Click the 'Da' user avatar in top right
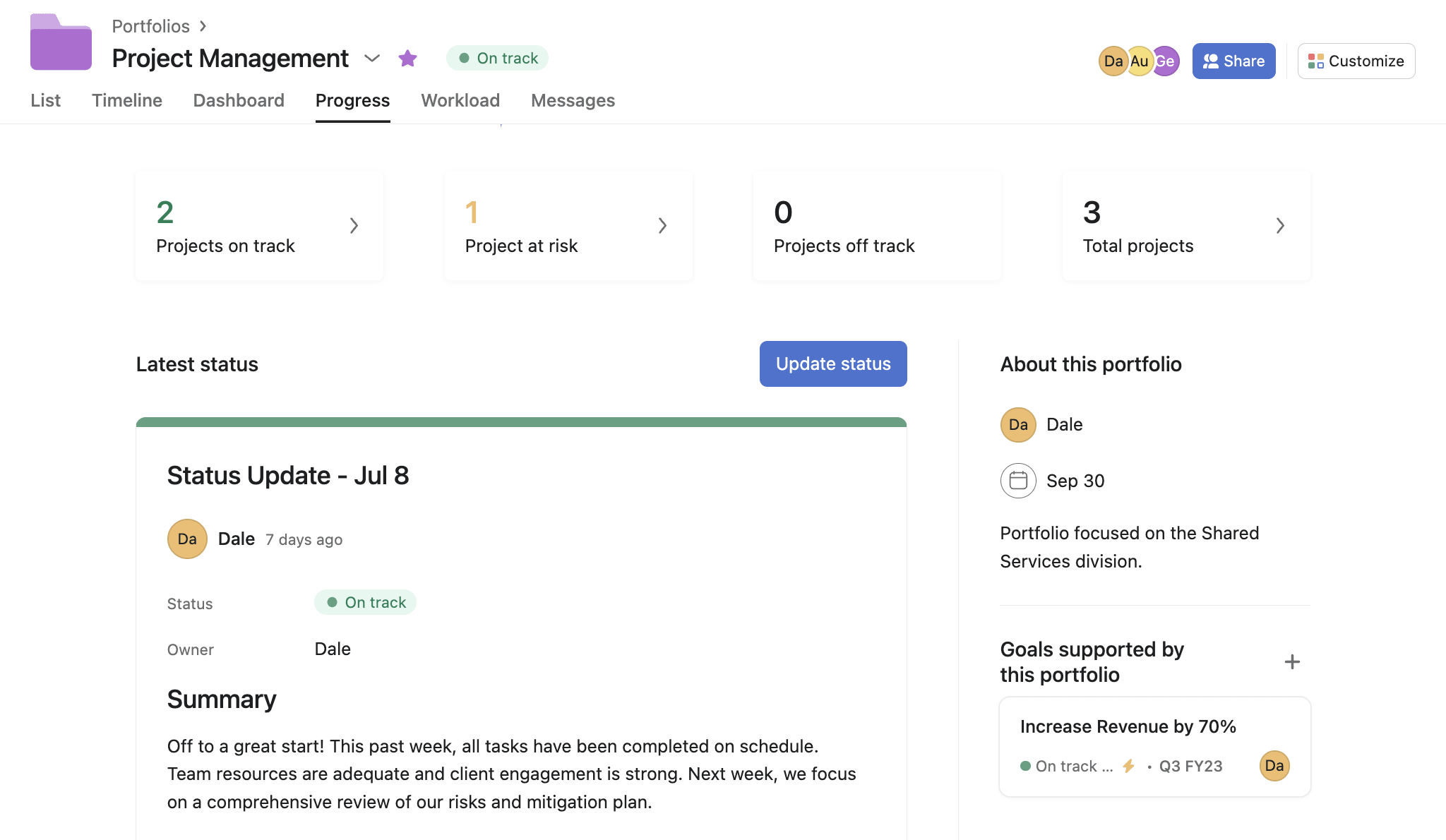 [x=1113, y=61]
